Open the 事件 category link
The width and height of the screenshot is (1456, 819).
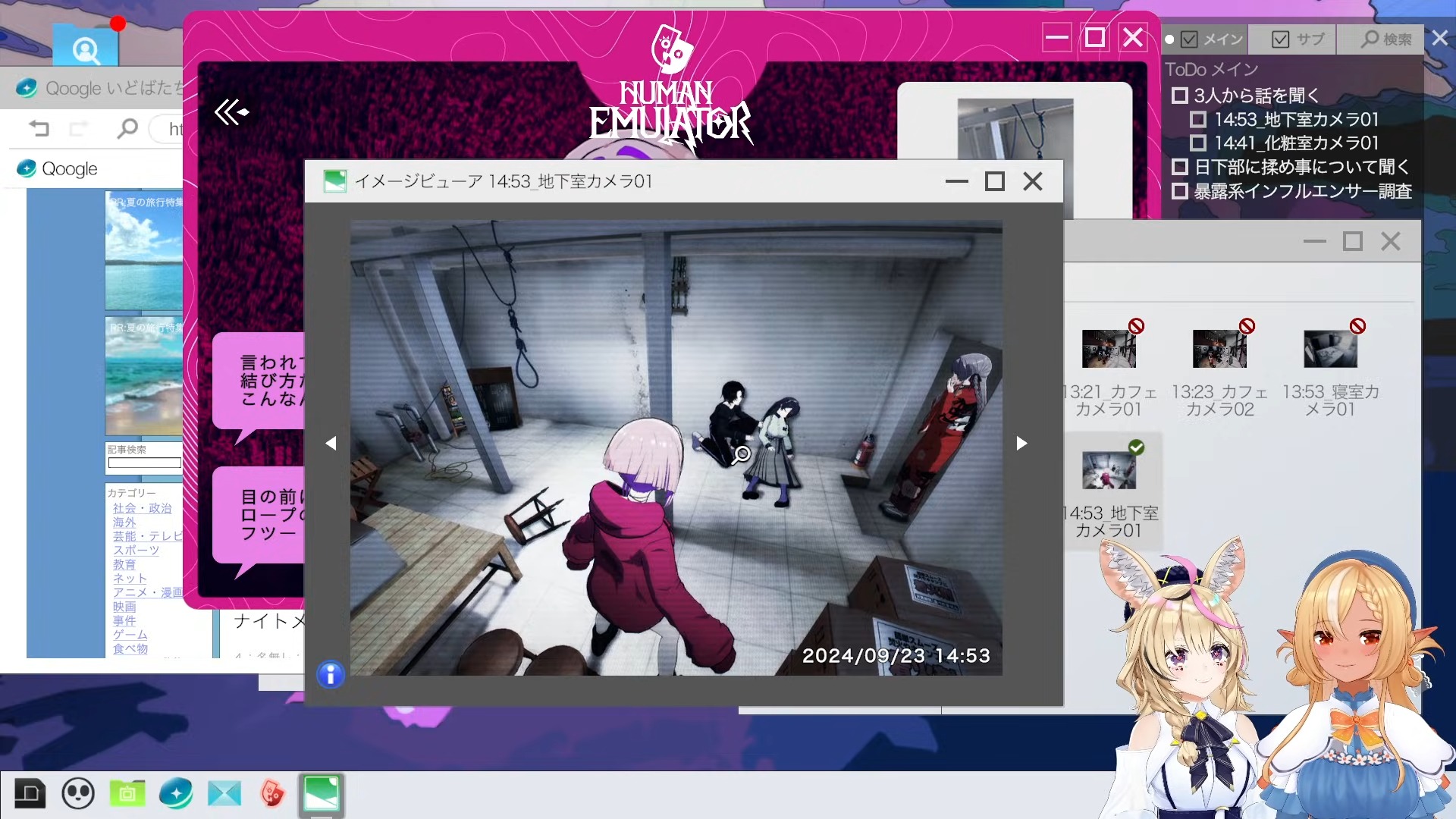(x=124, y=620)
